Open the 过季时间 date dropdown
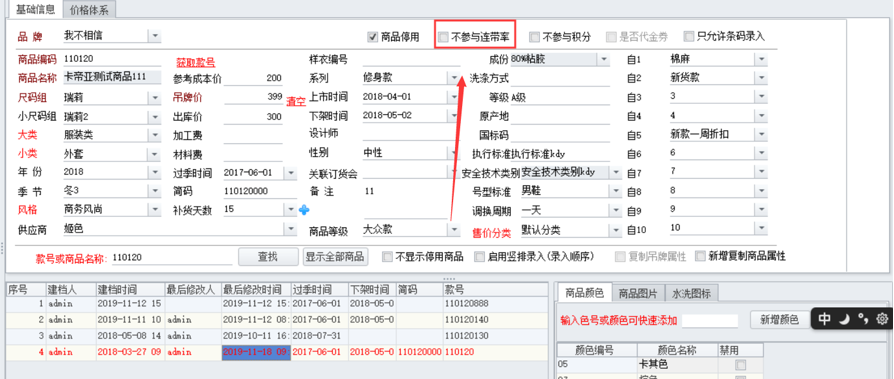The image size is (894, 379). [x=291, y=172]
